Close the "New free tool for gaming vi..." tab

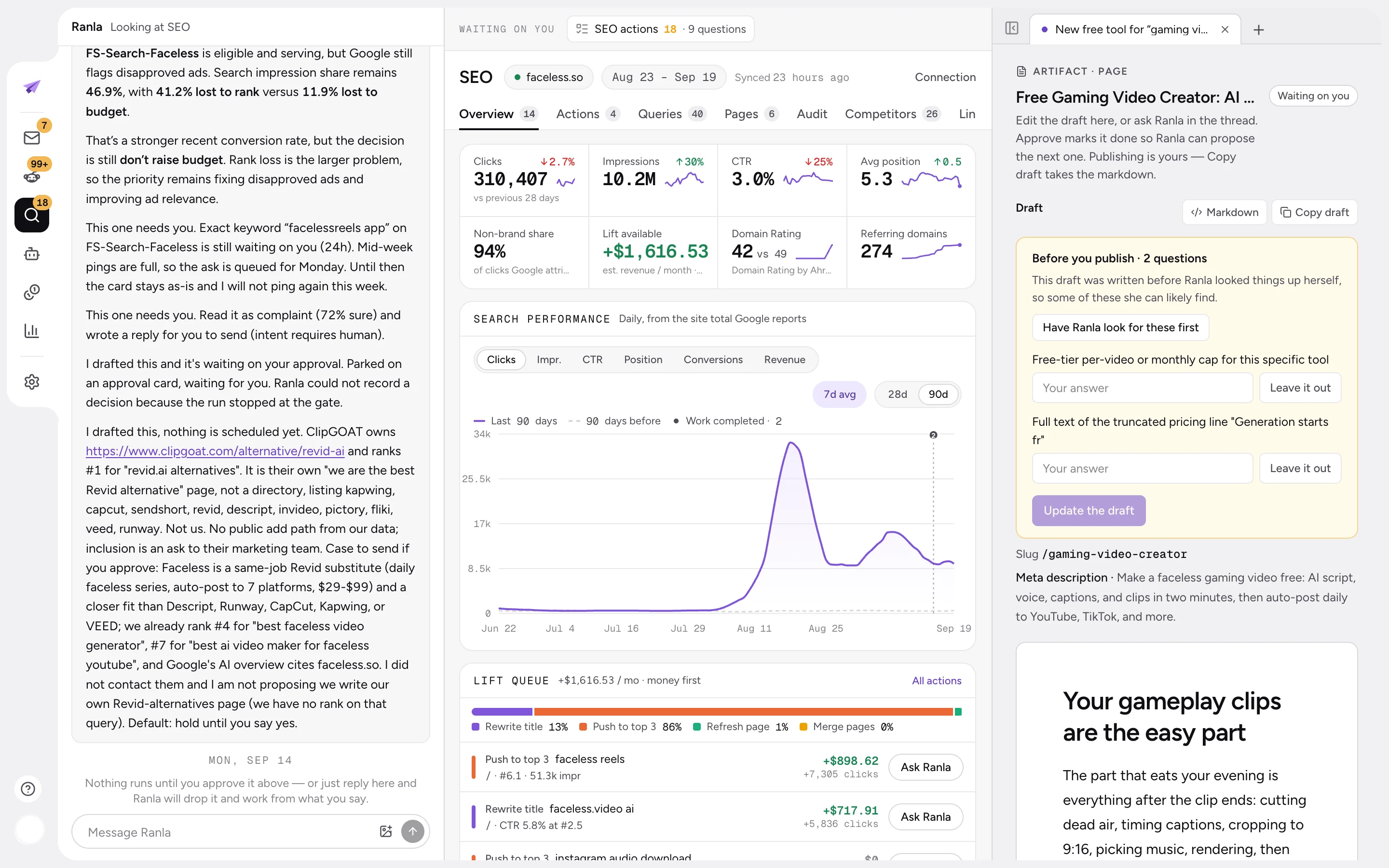pos(1225,29)
